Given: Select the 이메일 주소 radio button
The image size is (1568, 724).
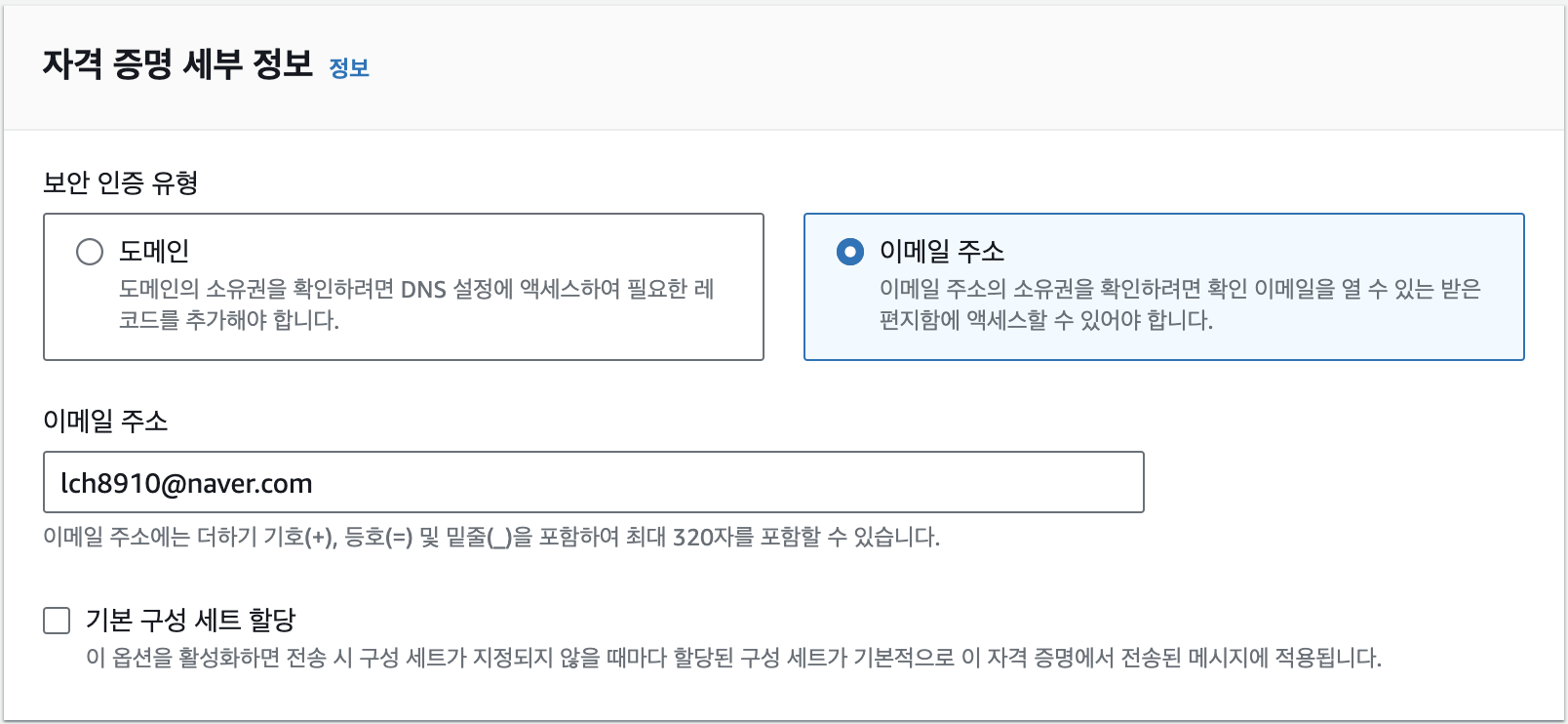Looking at the screenshot, I should pyautogui.click(x=850, y=252).
